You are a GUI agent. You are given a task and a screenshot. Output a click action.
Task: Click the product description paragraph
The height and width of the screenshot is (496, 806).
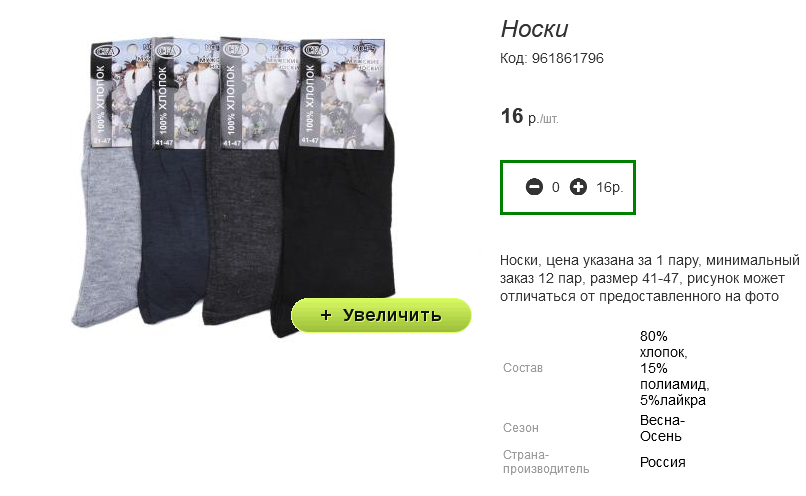[x=650, y=278]
